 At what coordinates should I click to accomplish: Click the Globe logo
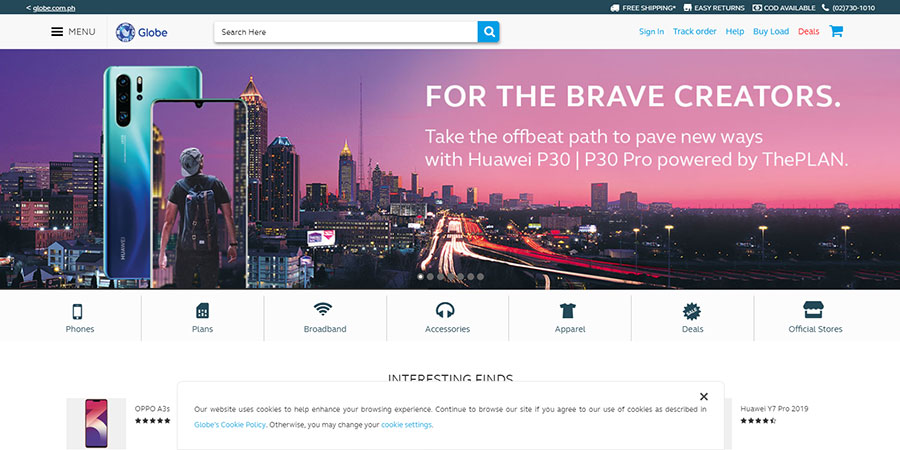(141, 32)
